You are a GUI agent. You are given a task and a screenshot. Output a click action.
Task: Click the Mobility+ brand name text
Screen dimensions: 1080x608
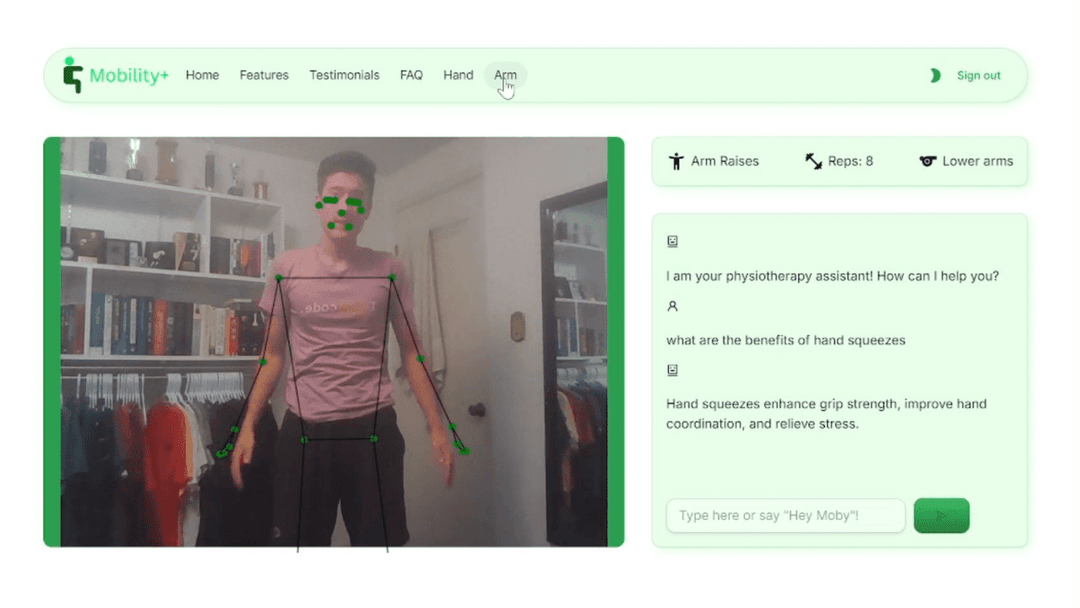[x=129, y=75]
